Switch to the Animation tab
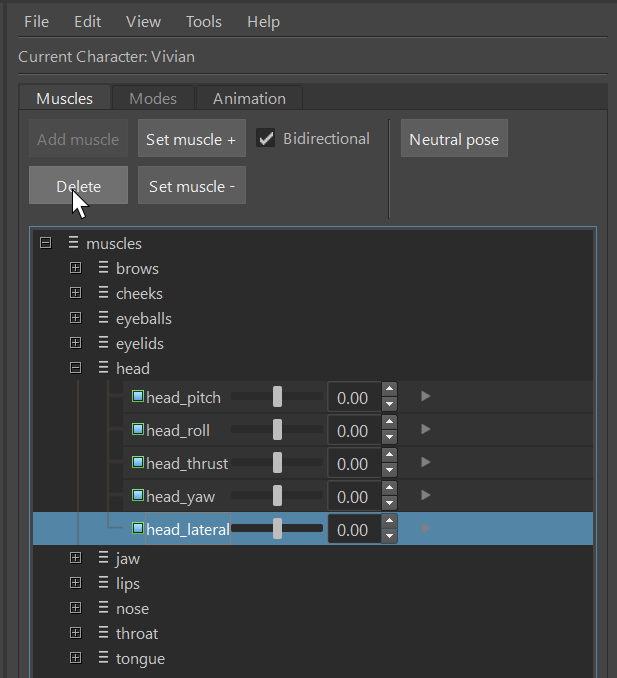Image resolution: width=617 pixels, height=678 pixels. coord(249,98)
